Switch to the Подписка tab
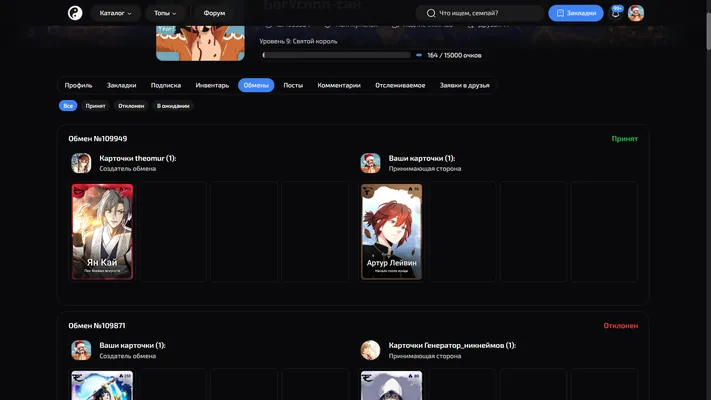The width and height of the screenshot is (711, 400). [166, 85]
